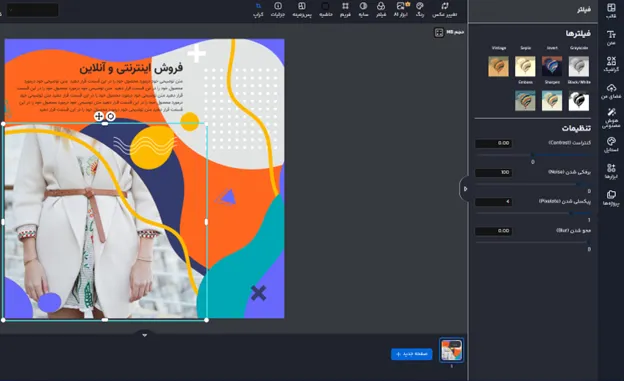
Task: Click the white plus shape on canvas
Action: tap(196, 53)
